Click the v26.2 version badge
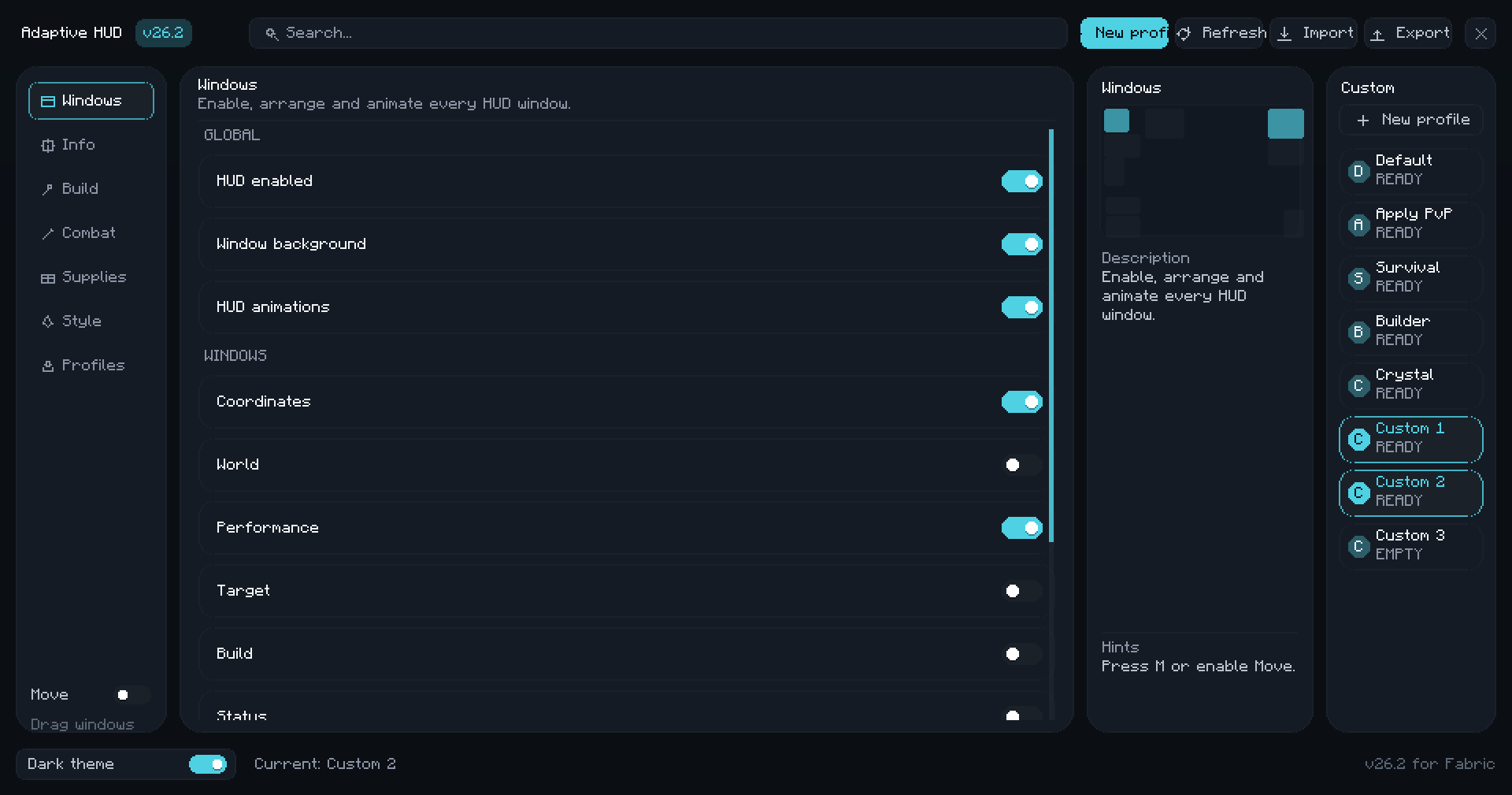Screen dimensions: 1512x795 click(163, 33)
